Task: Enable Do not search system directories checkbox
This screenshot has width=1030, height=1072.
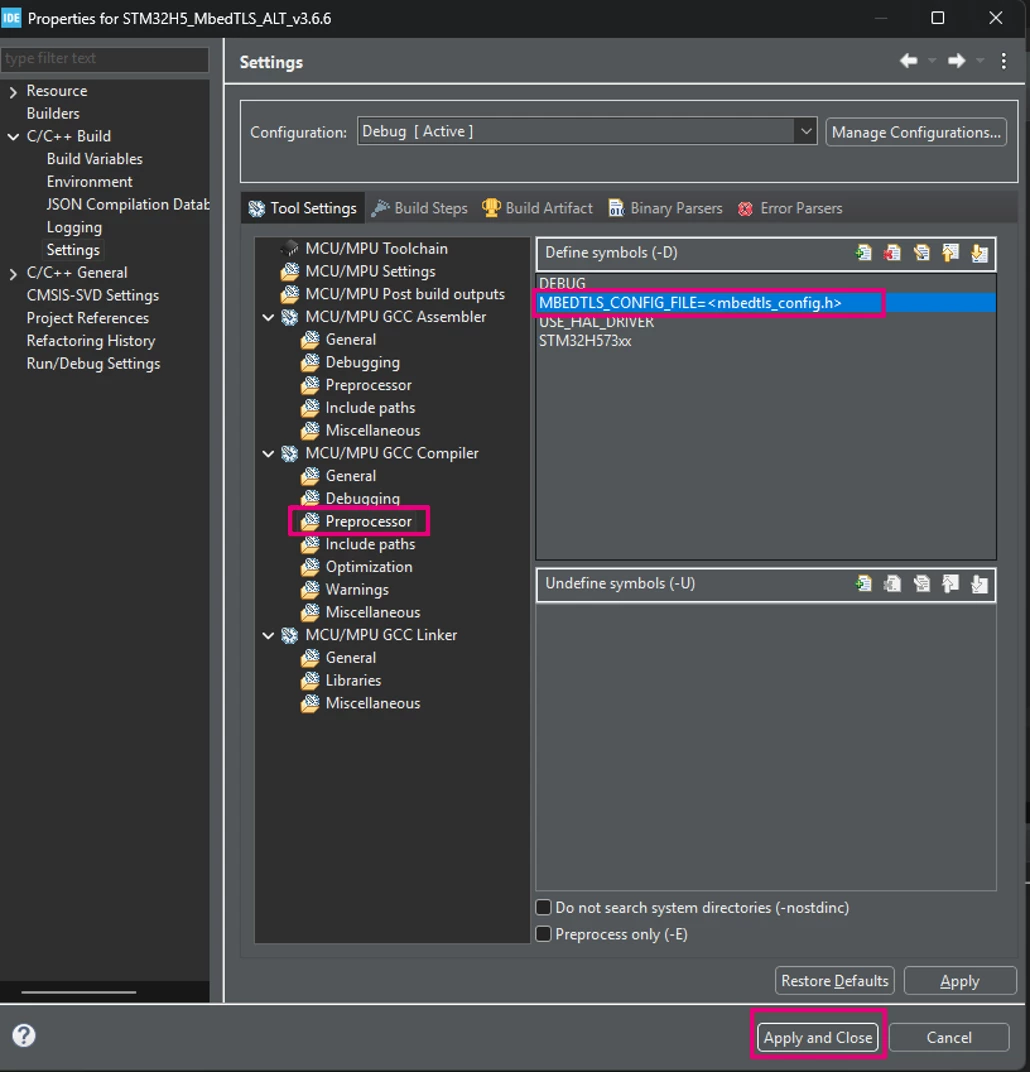Action: (543, 907)
